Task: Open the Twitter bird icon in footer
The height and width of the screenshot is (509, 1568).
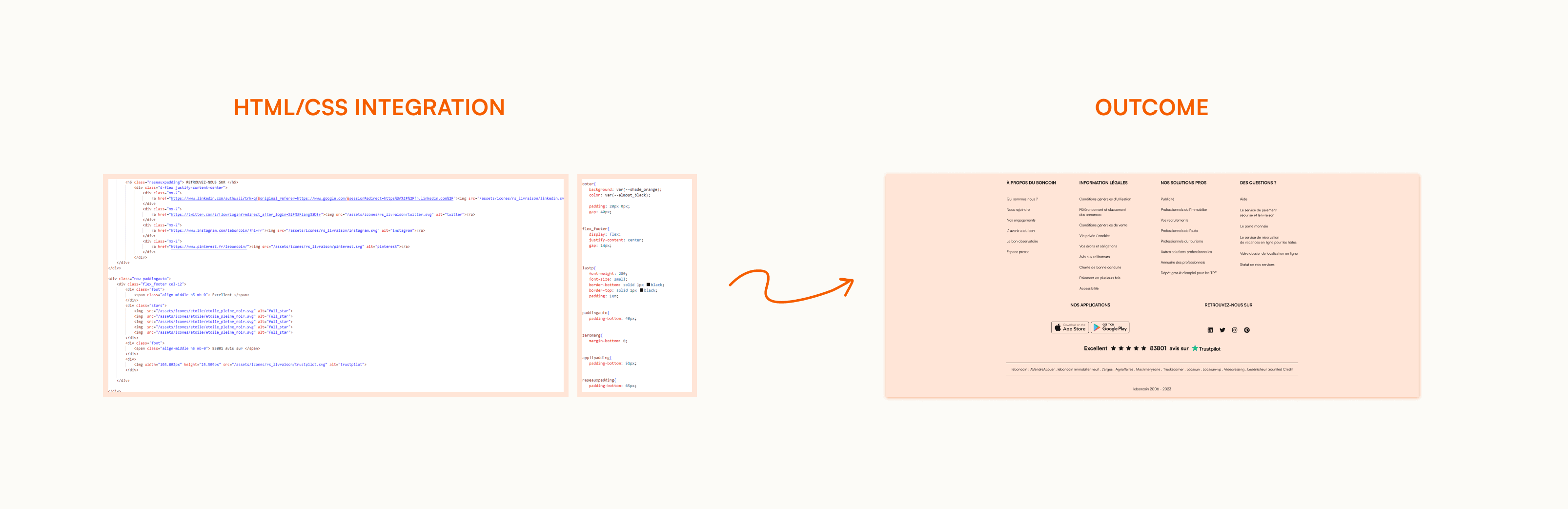Action: pos(1222,330)
